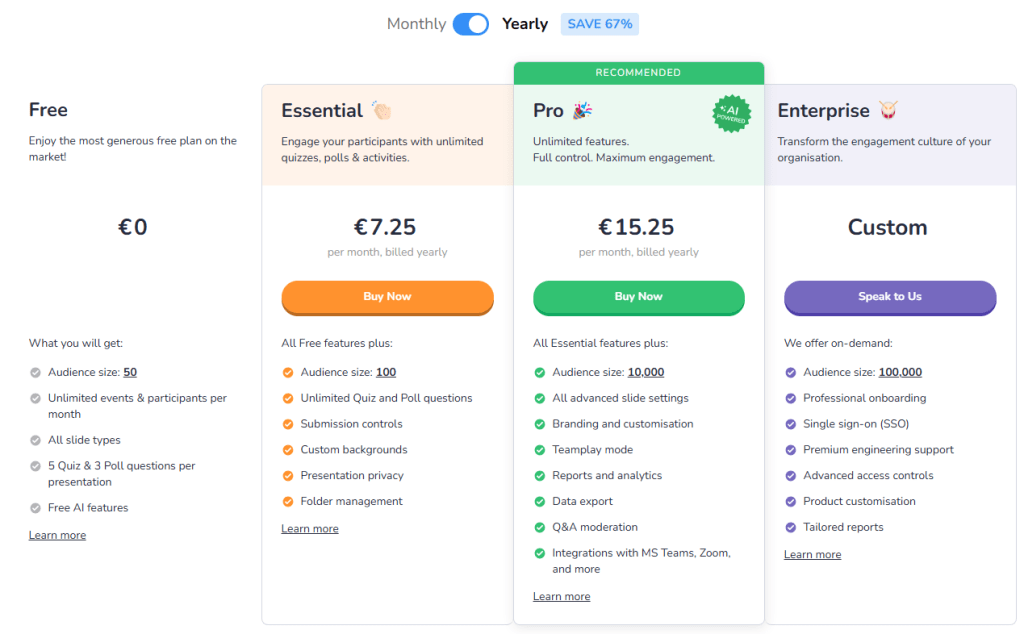Viewport: 1024px width, 634px height.
Task: Open Learn more under the Free plan
Action: (57, 536)
